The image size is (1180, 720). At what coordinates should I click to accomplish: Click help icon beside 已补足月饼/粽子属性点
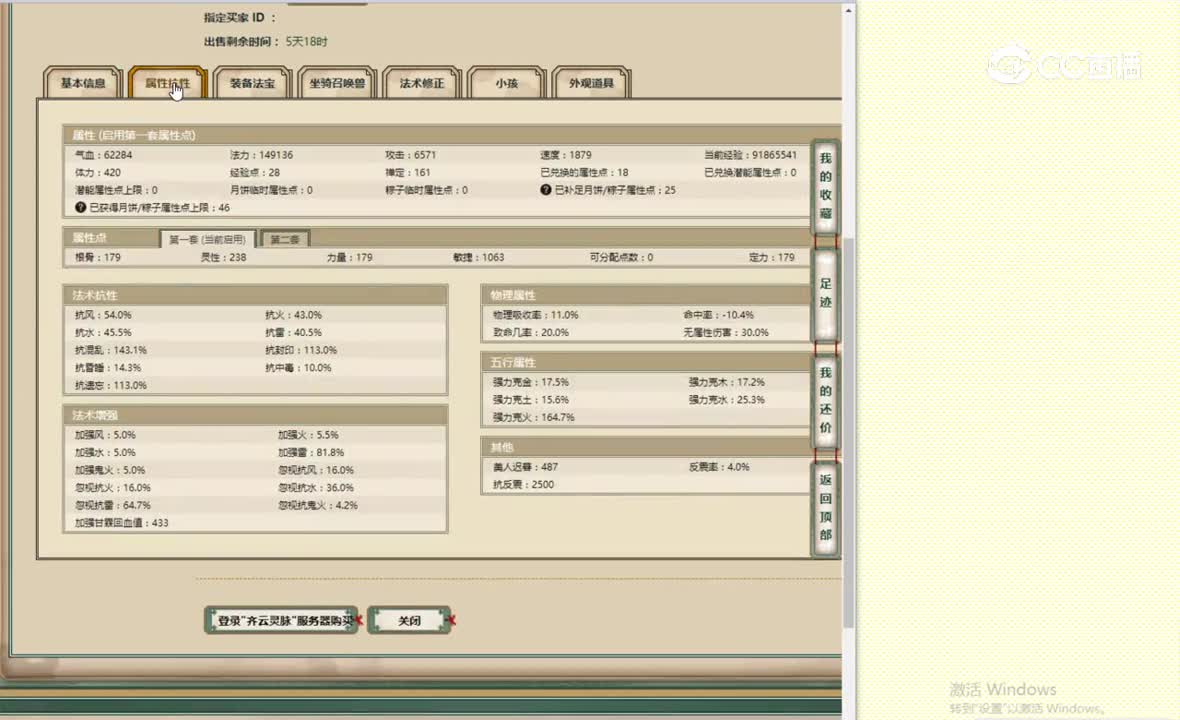tap(546, 190)
